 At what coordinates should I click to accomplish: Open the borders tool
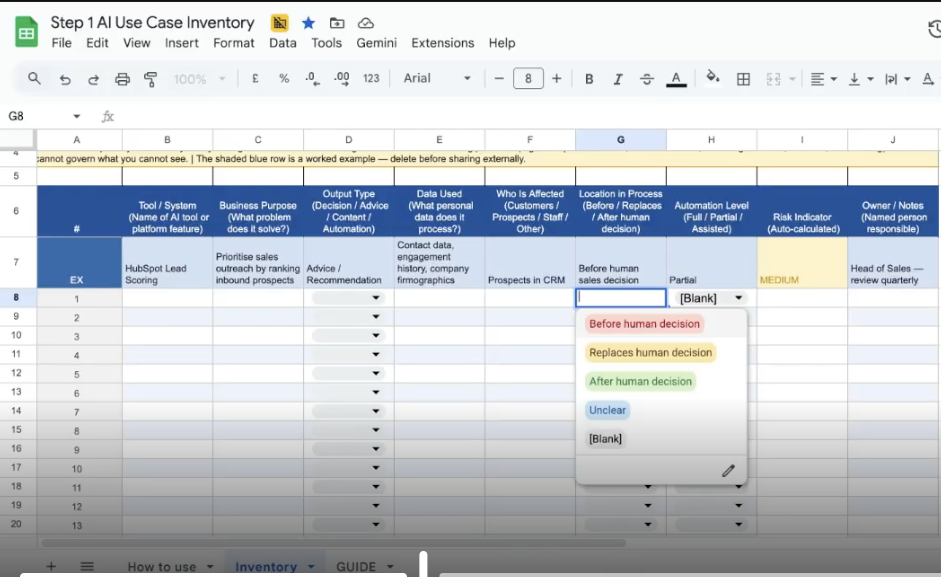(743, 79)
